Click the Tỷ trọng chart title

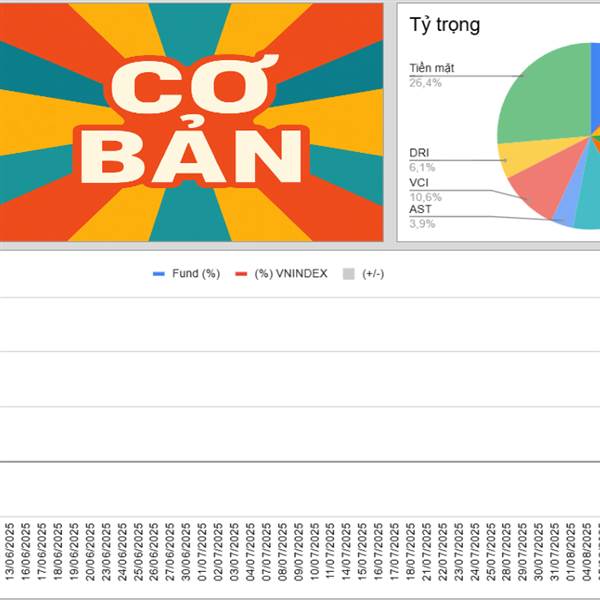(445, 25)
